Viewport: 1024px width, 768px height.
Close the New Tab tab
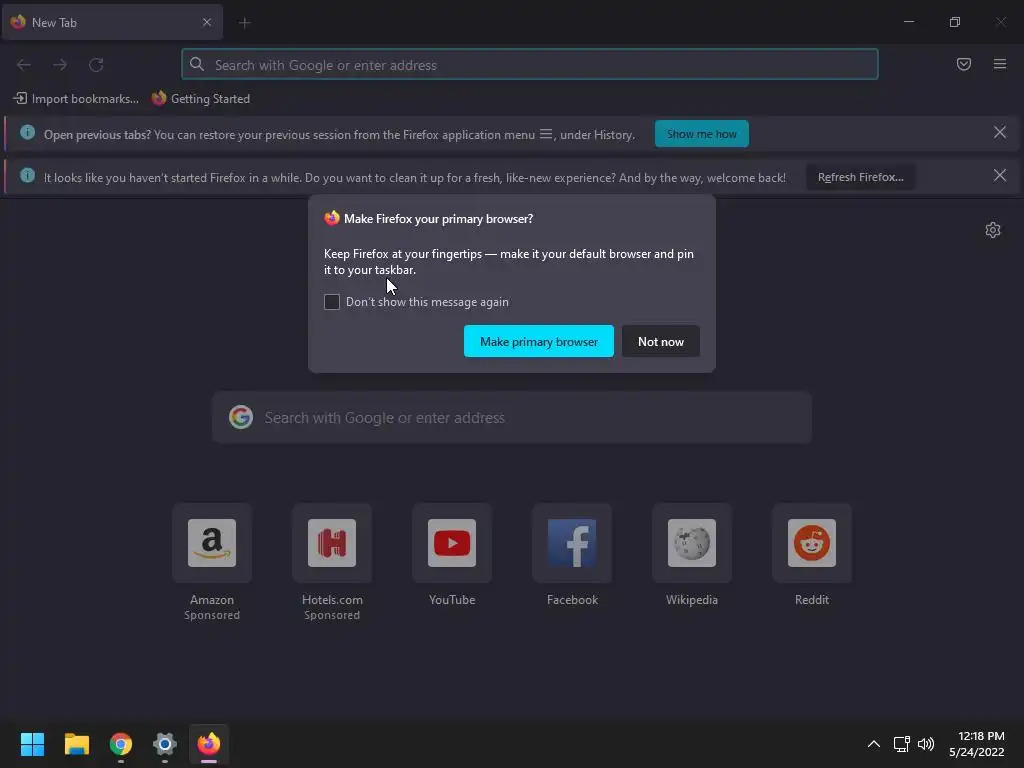(206, 22)
